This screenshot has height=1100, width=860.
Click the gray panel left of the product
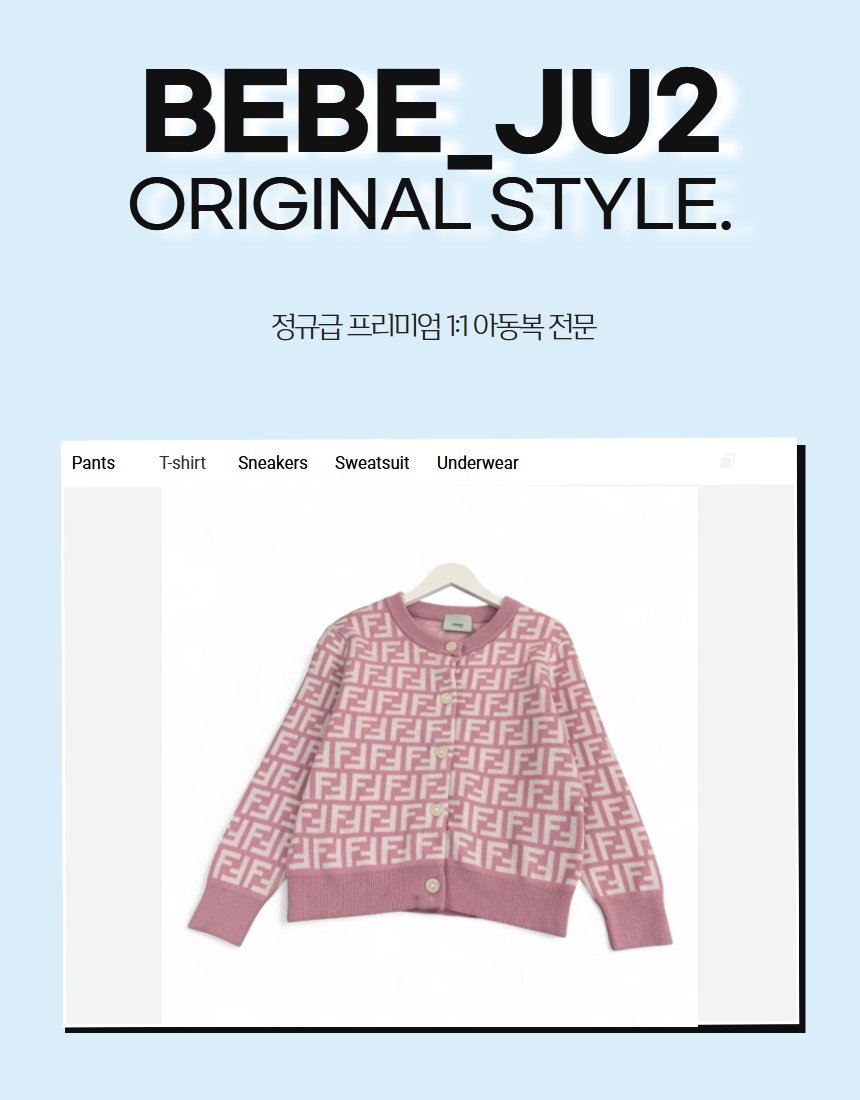click(114, 756)
